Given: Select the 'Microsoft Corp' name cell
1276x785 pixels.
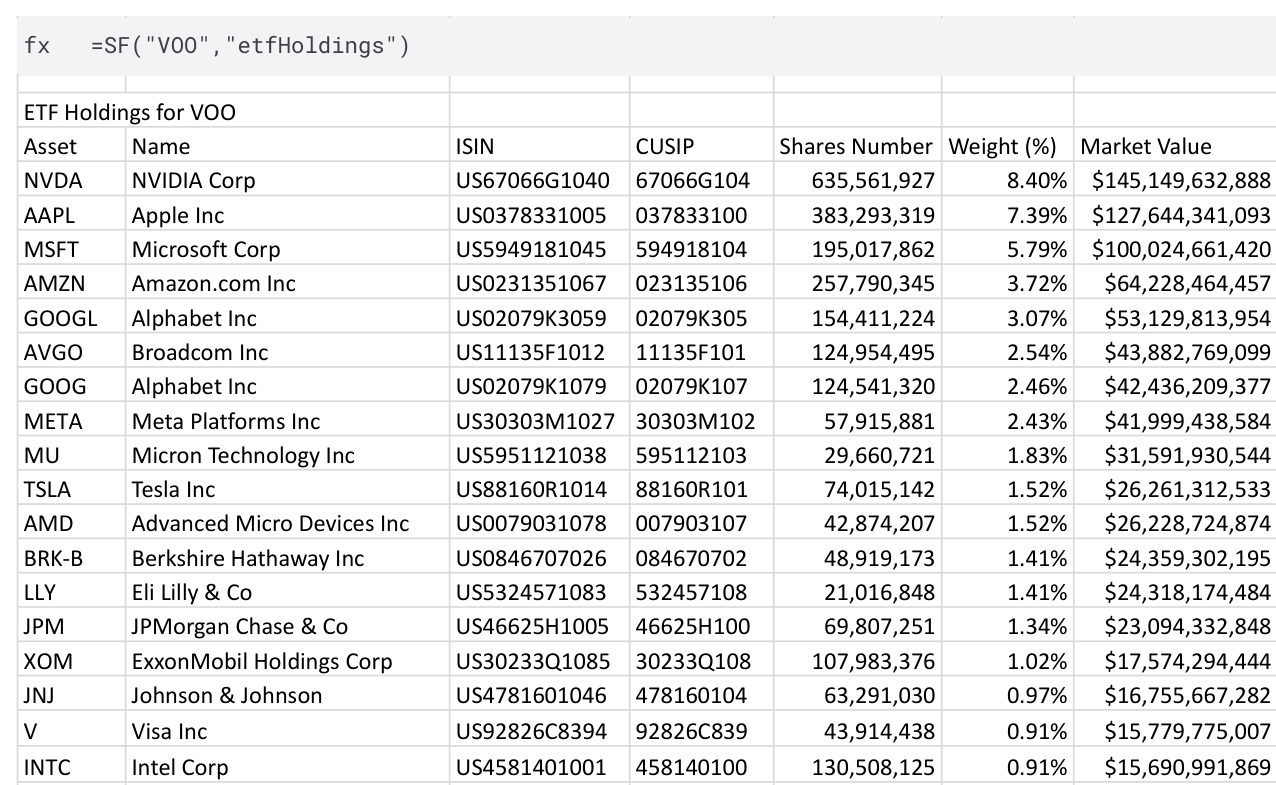Looking at the screenshot, I should pyautogui.click(x=288, y=249).
